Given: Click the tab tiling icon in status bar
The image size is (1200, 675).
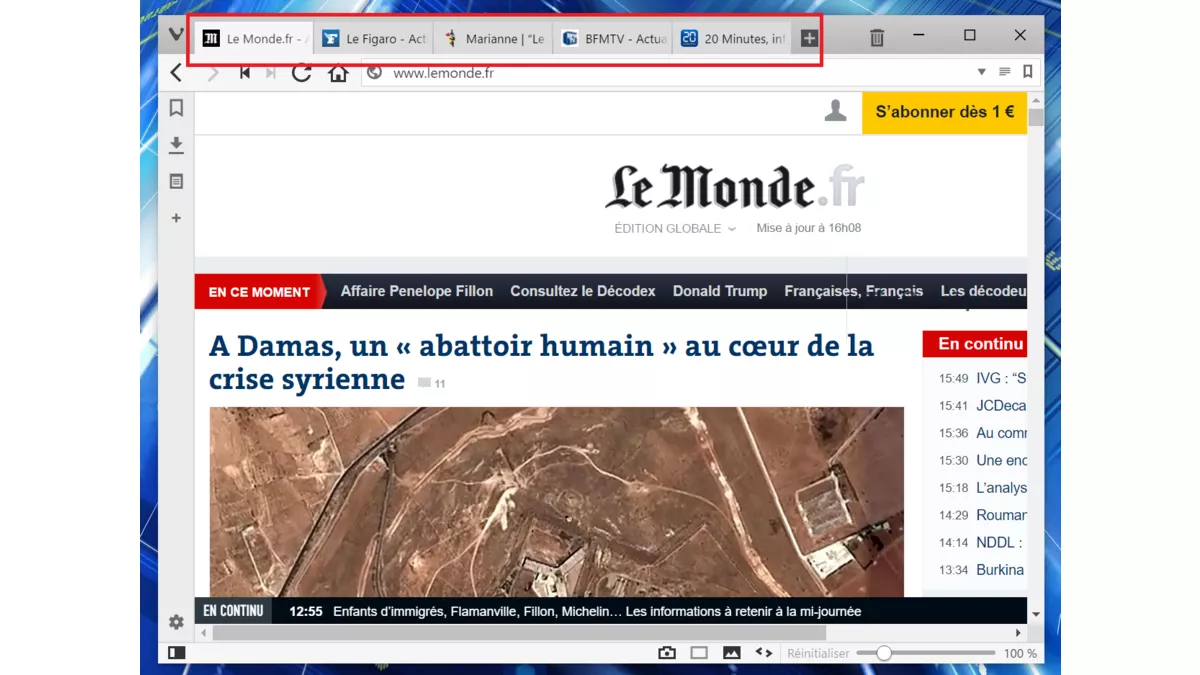Looking at the screenshot, I should pyautogui.click(x=699, y=653).
